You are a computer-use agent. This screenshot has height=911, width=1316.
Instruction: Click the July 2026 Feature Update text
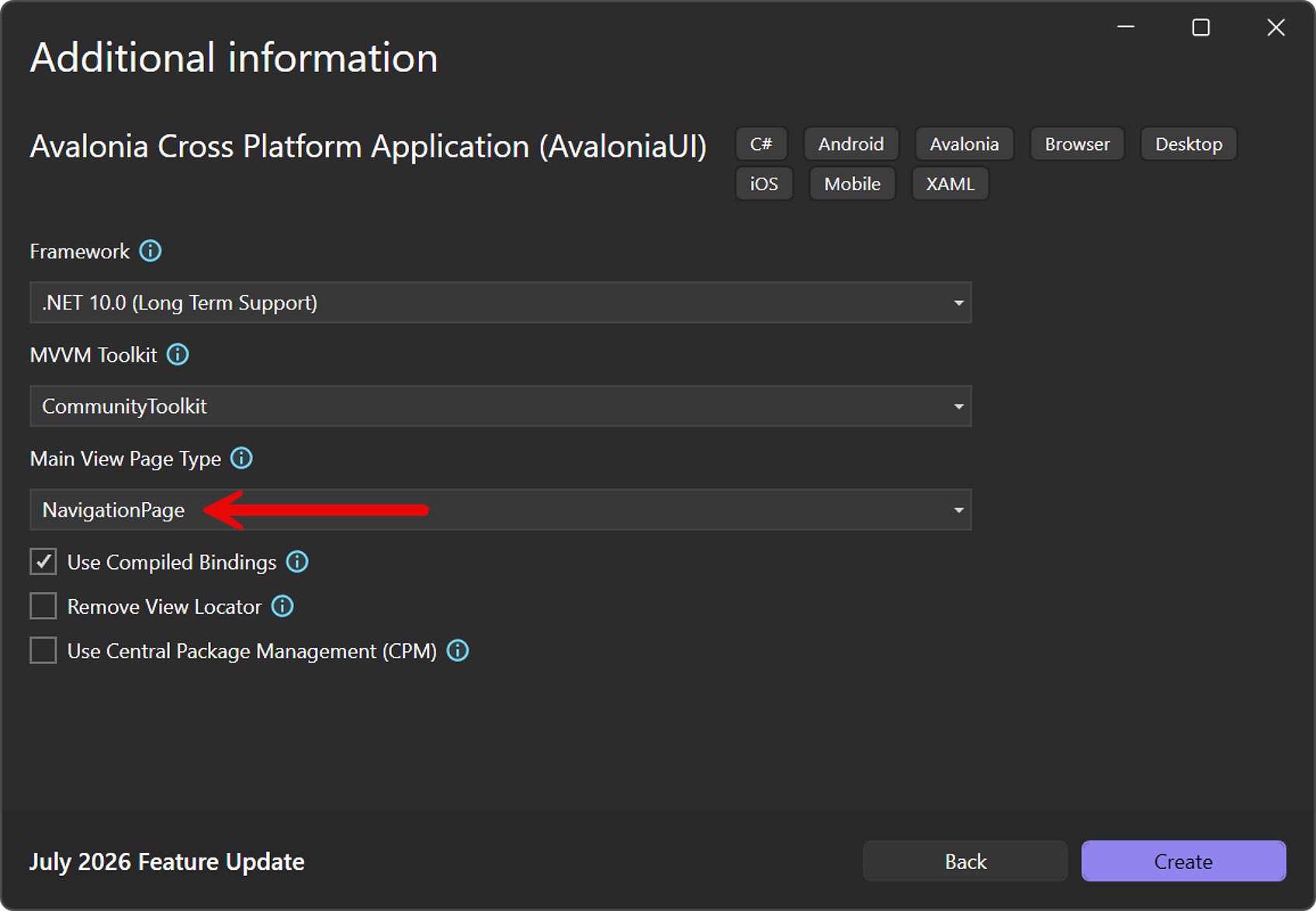(167, 862)
